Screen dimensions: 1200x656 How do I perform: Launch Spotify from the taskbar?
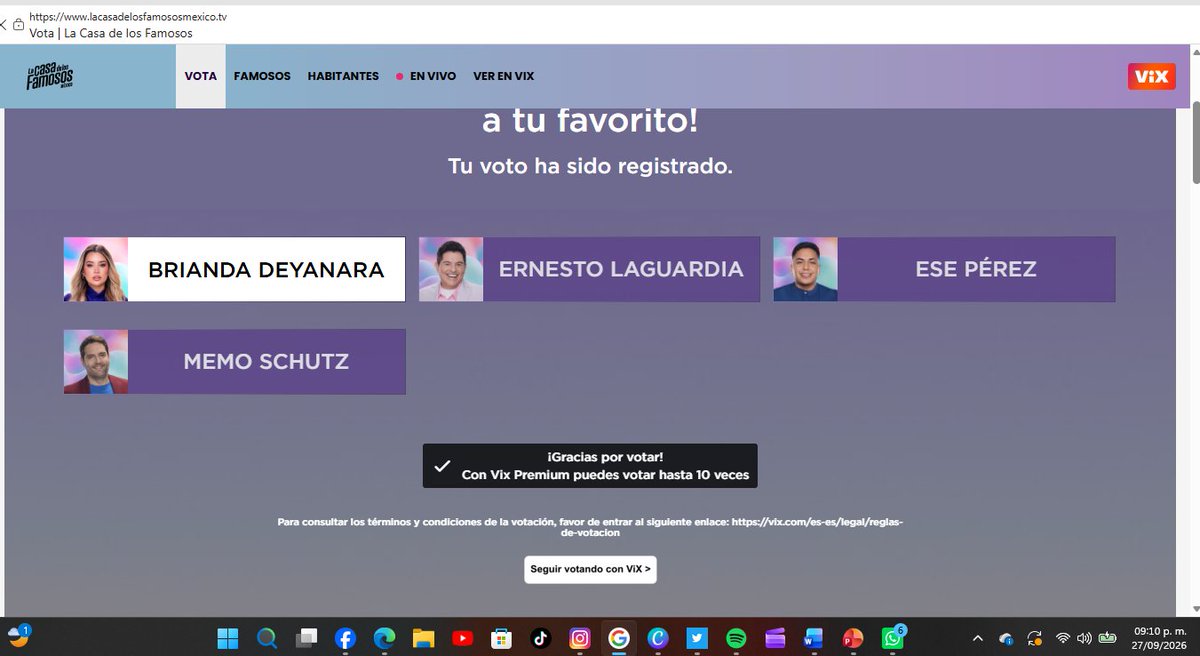pyautogui.click(x=736, y=638)
